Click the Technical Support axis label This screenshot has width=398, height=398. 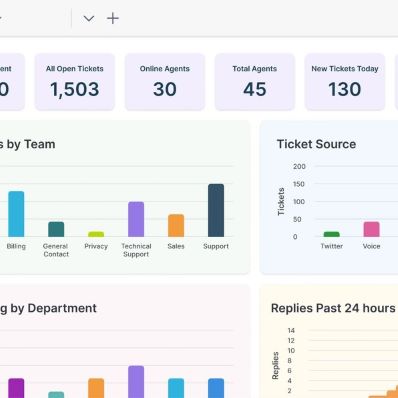coord(136,250)
